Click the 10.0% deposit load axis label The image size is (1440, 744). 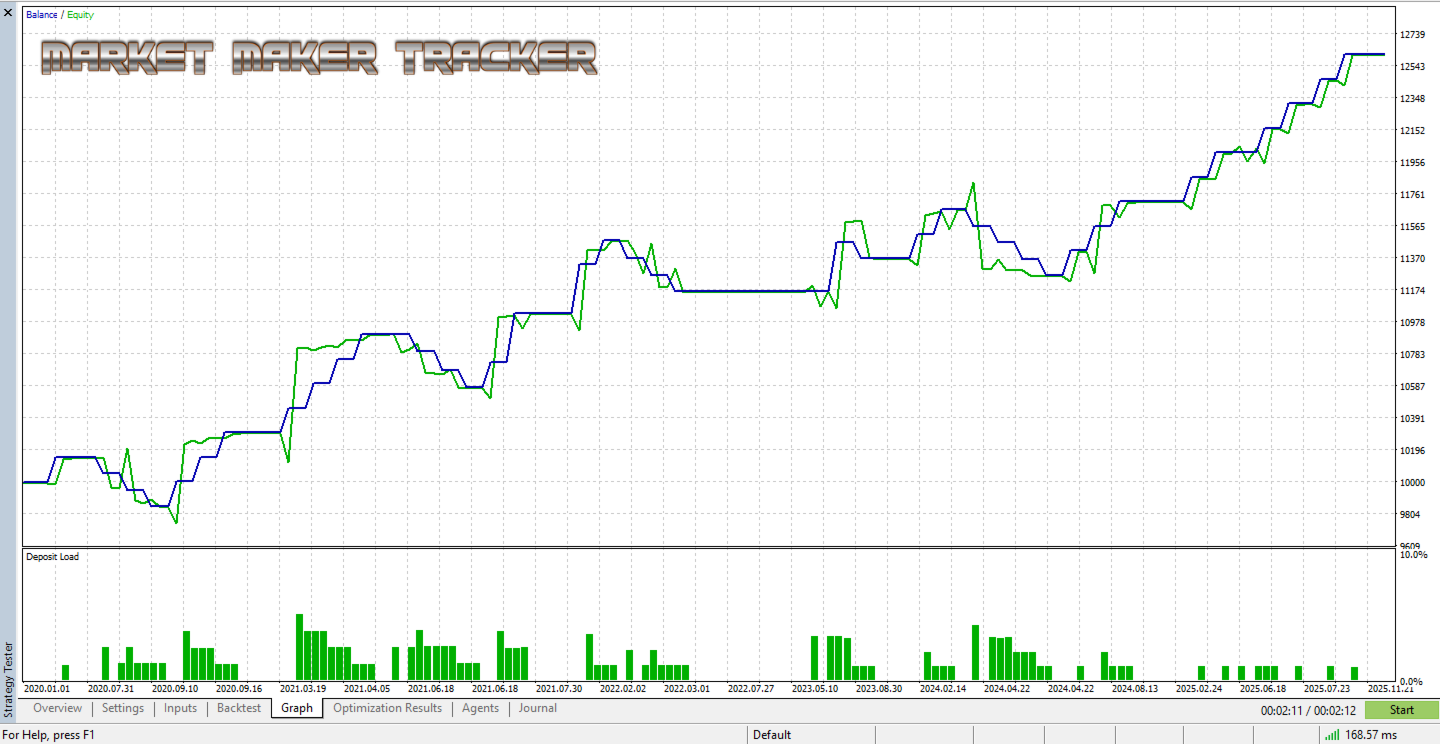pos(1413,554)
